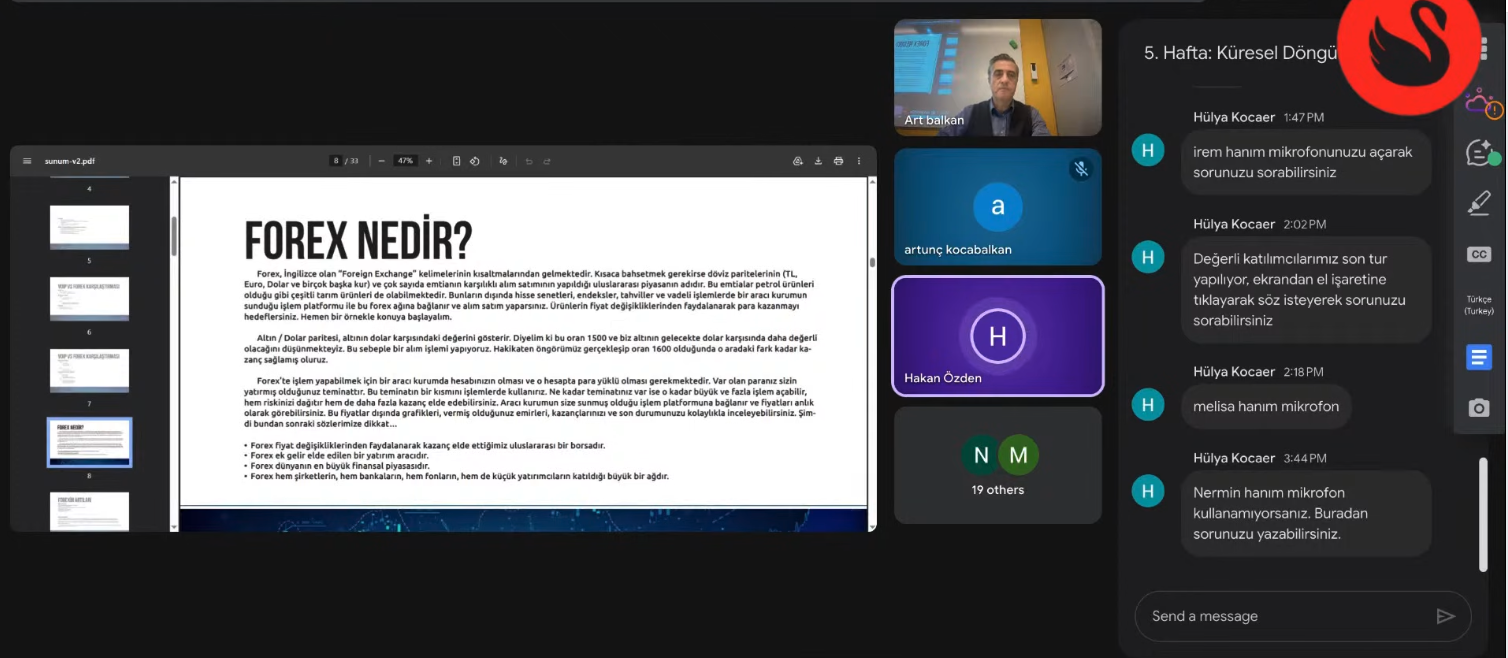The image size is (1508, 658).
Task: Click the camera snapshot icon
Action: [1478, 407]
